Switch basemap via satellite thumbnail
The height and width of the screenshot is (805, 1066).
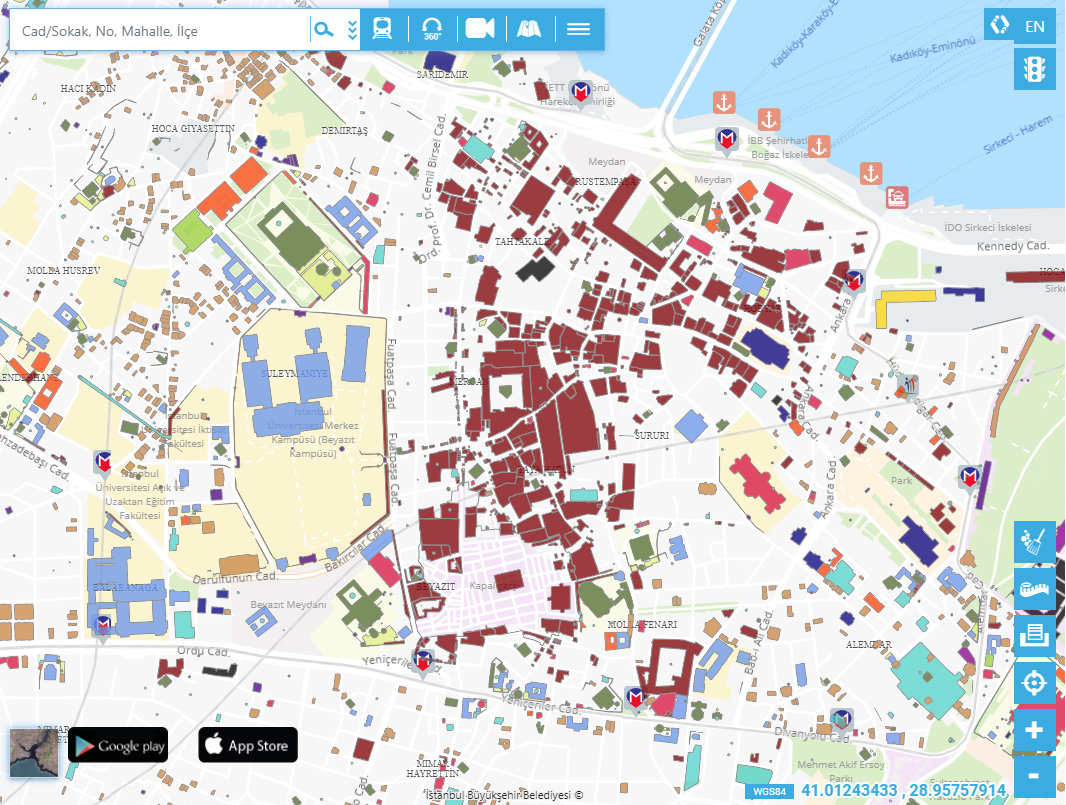coord(34,753)
